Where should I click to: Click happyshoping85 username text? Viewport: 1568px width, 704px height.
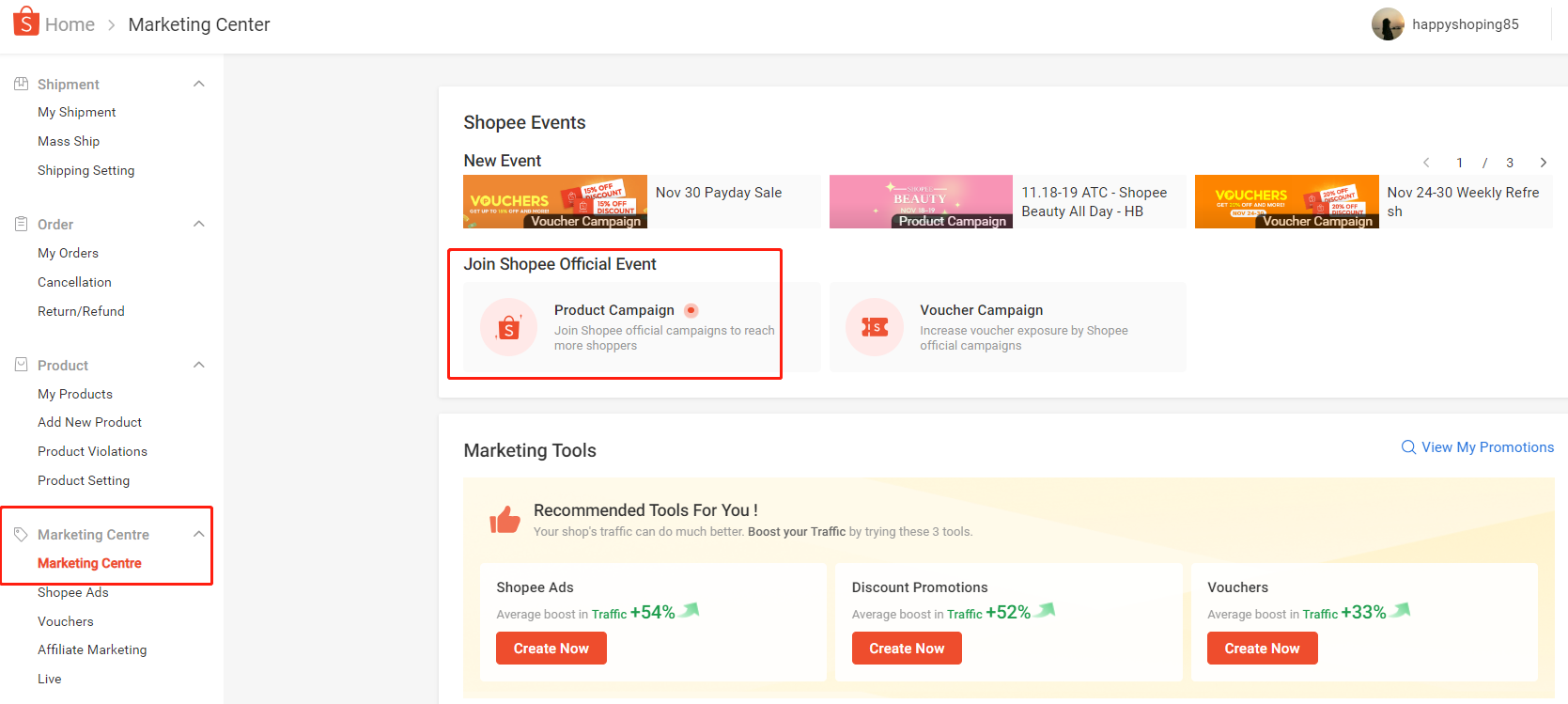[1466, 24]
